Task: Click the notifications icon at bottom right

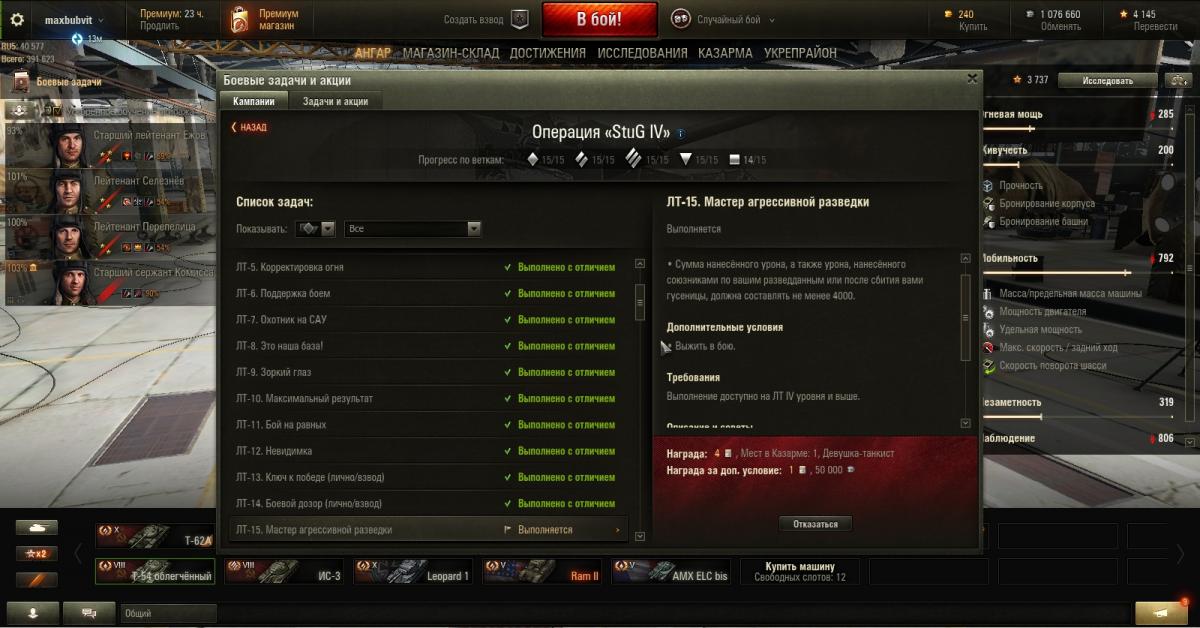Action: (x=1161, y=612)
